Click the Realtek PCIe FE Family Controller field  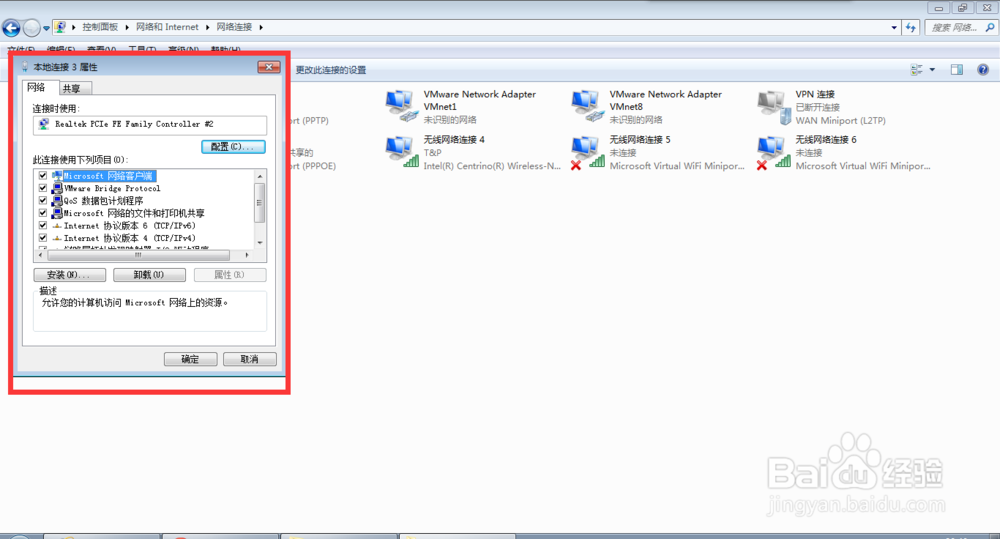tap(150, 124)
